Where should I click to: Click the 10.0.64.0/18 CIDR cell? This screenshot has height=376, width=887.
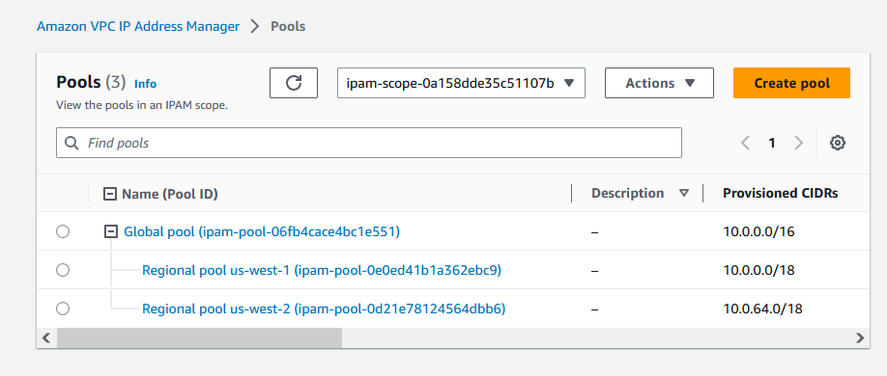[x=763, y=309]
